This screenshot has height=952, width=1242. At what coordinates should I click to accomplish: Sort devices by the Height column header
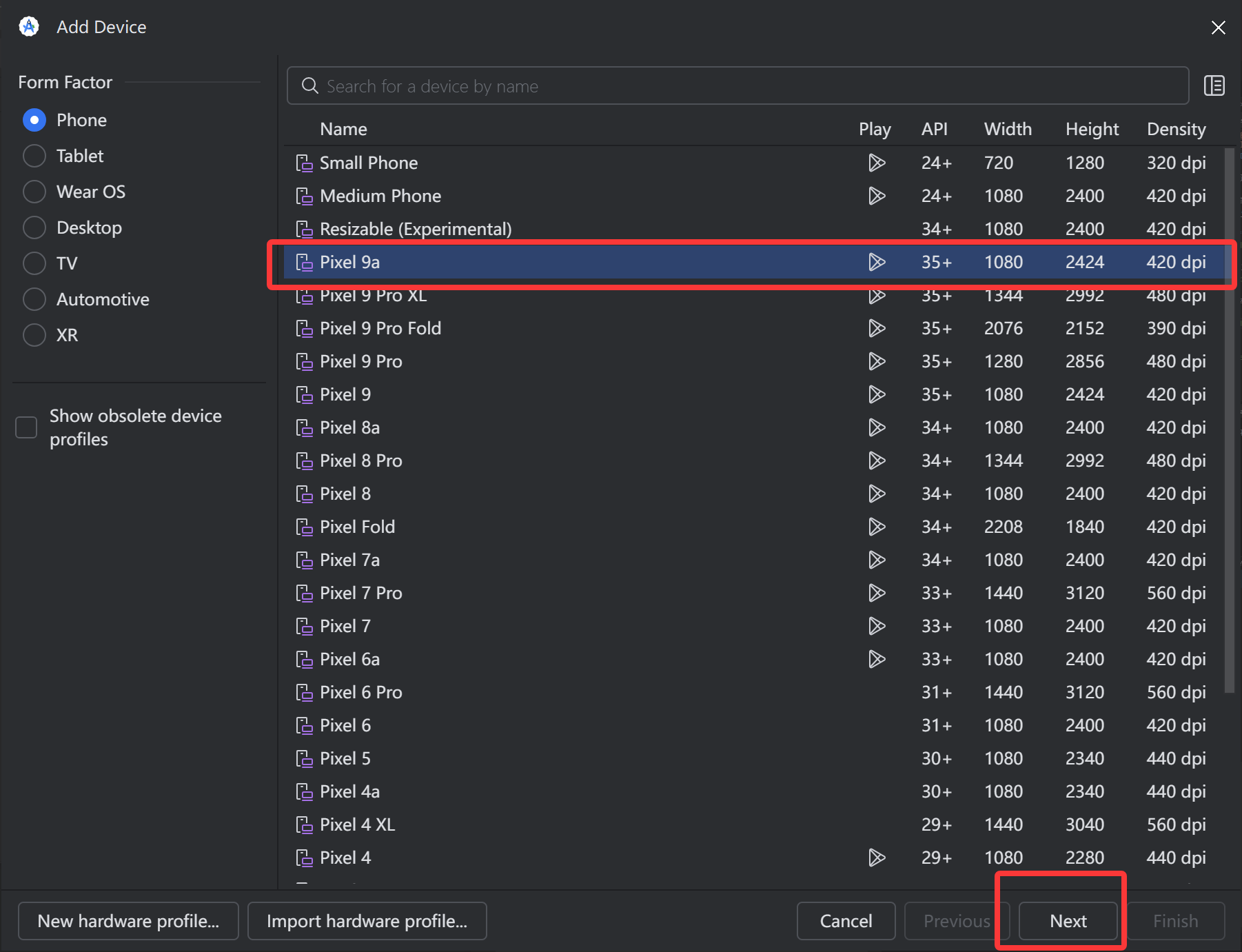pyautogui.click(x=1092, y=129)
